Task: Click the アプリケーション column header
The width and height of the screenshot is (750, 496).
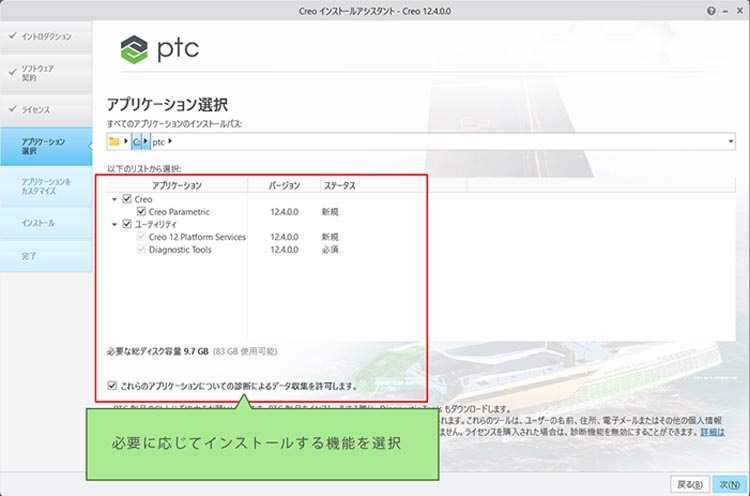Action: (x=176, y=185)
